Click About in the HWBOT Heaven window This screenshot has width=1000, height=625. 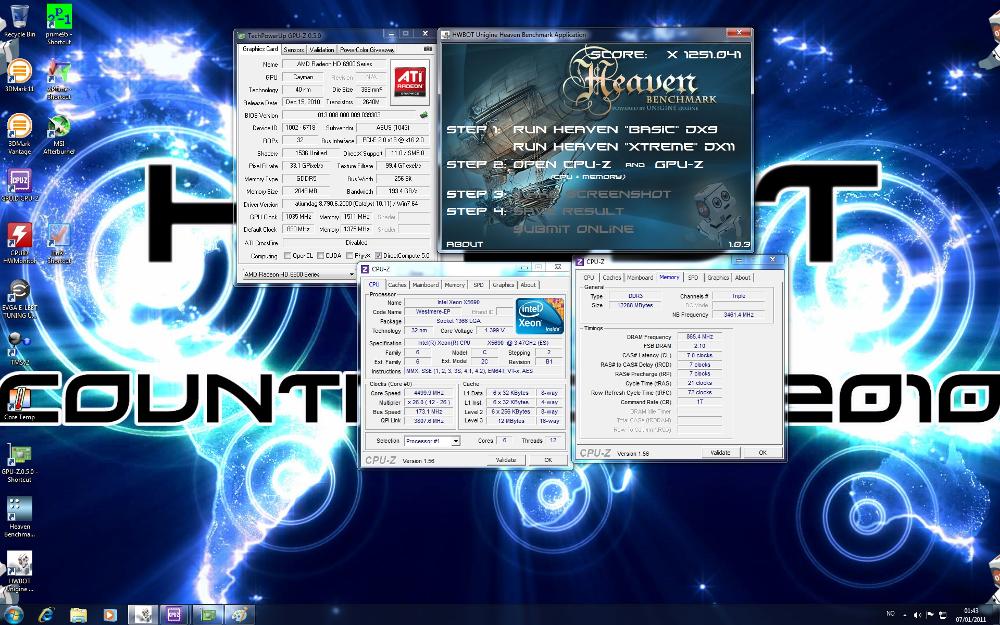464,244
